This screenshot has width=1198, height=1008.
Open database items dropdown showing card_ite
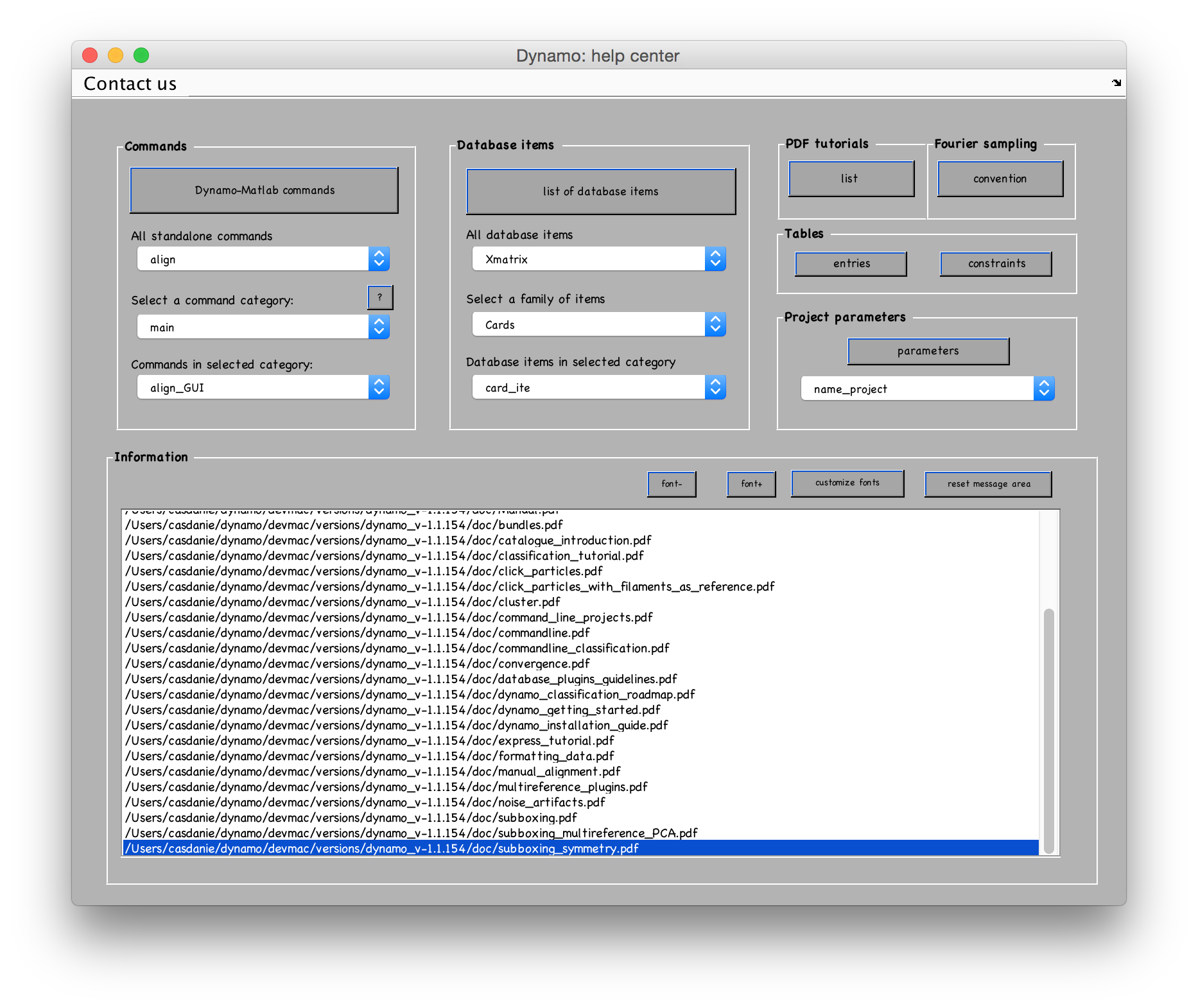599,388
